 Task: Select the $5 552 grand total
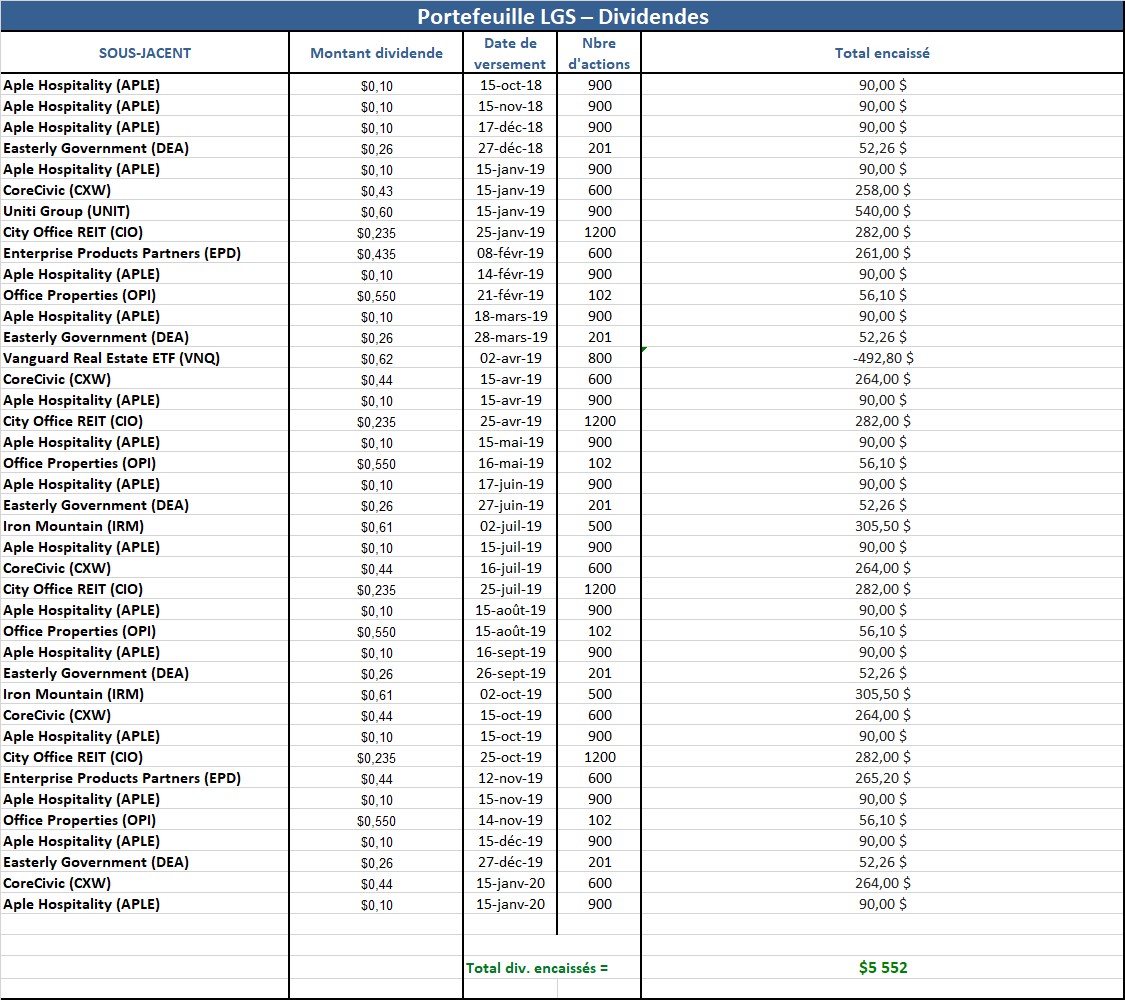click(x=882, y=968)
